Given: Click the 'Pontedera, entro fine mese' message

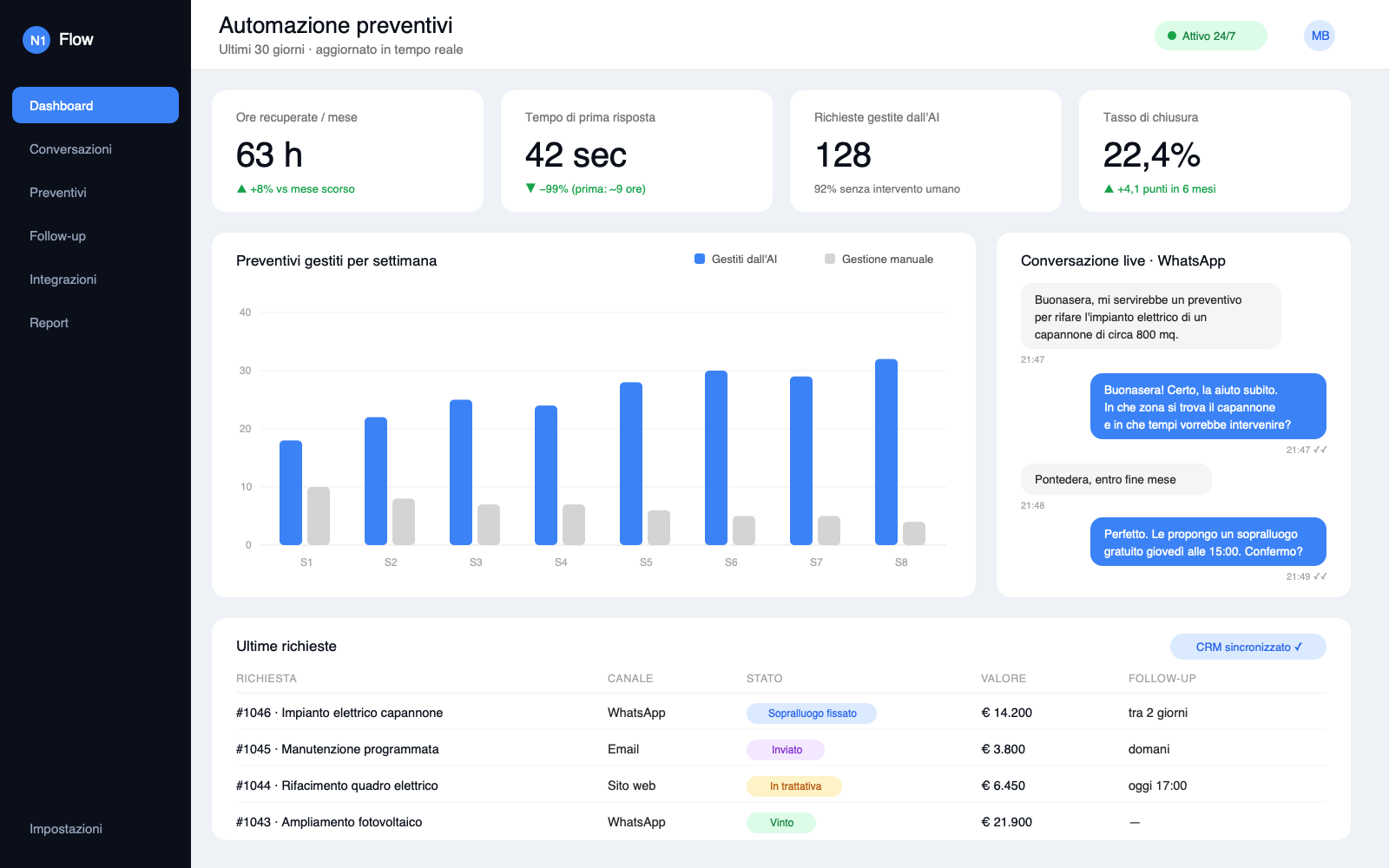Looking at the screenshot, I should coord(1116,479).
